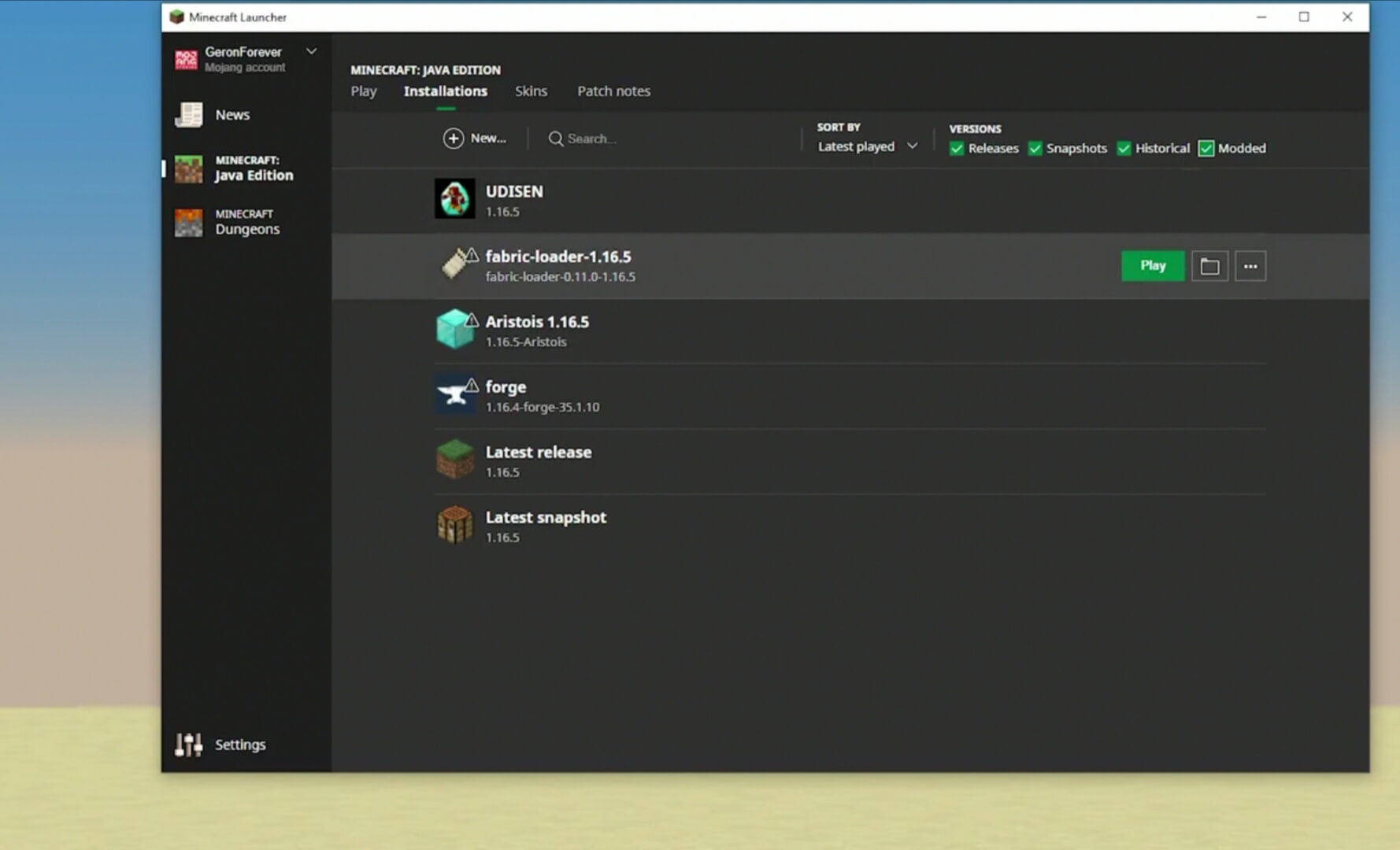Uncheck the Historical versions checkbox
Screen dimensions: 1400x850
point(1124,149)
